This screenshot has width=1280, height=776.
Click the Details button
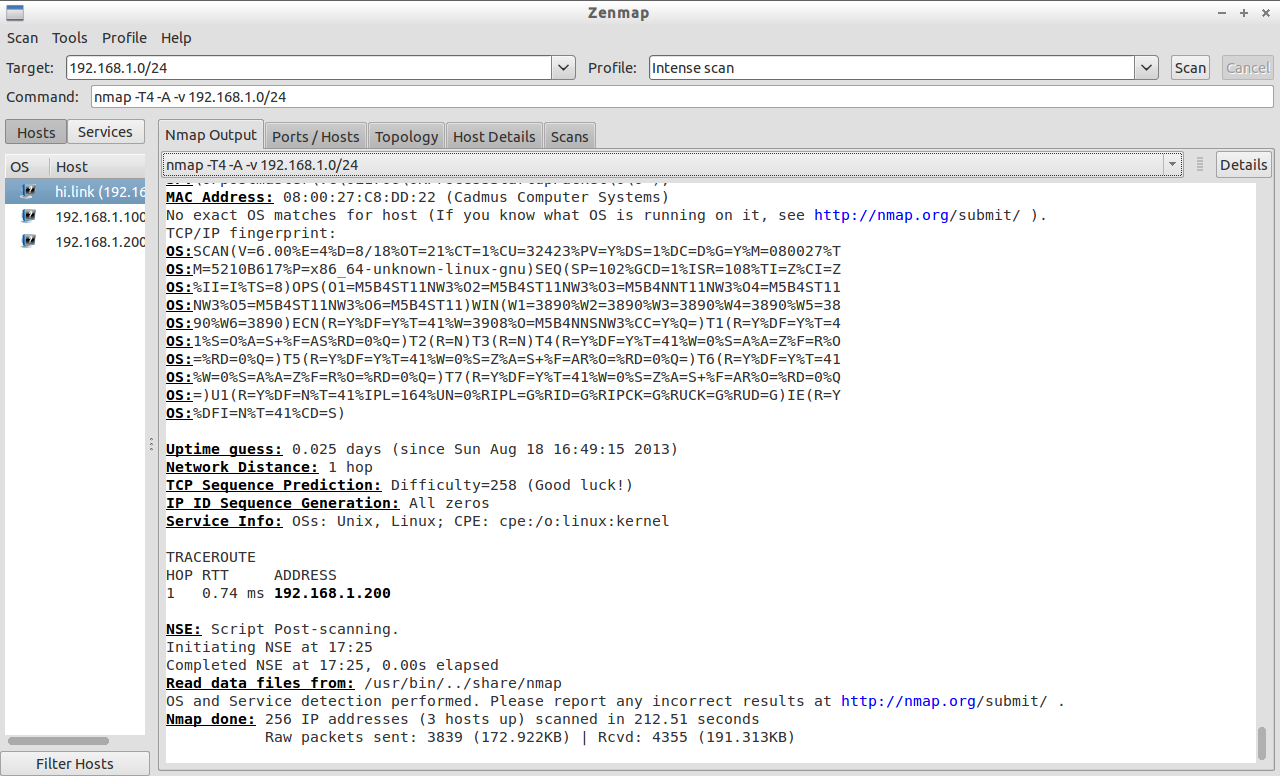(1243, 165)
